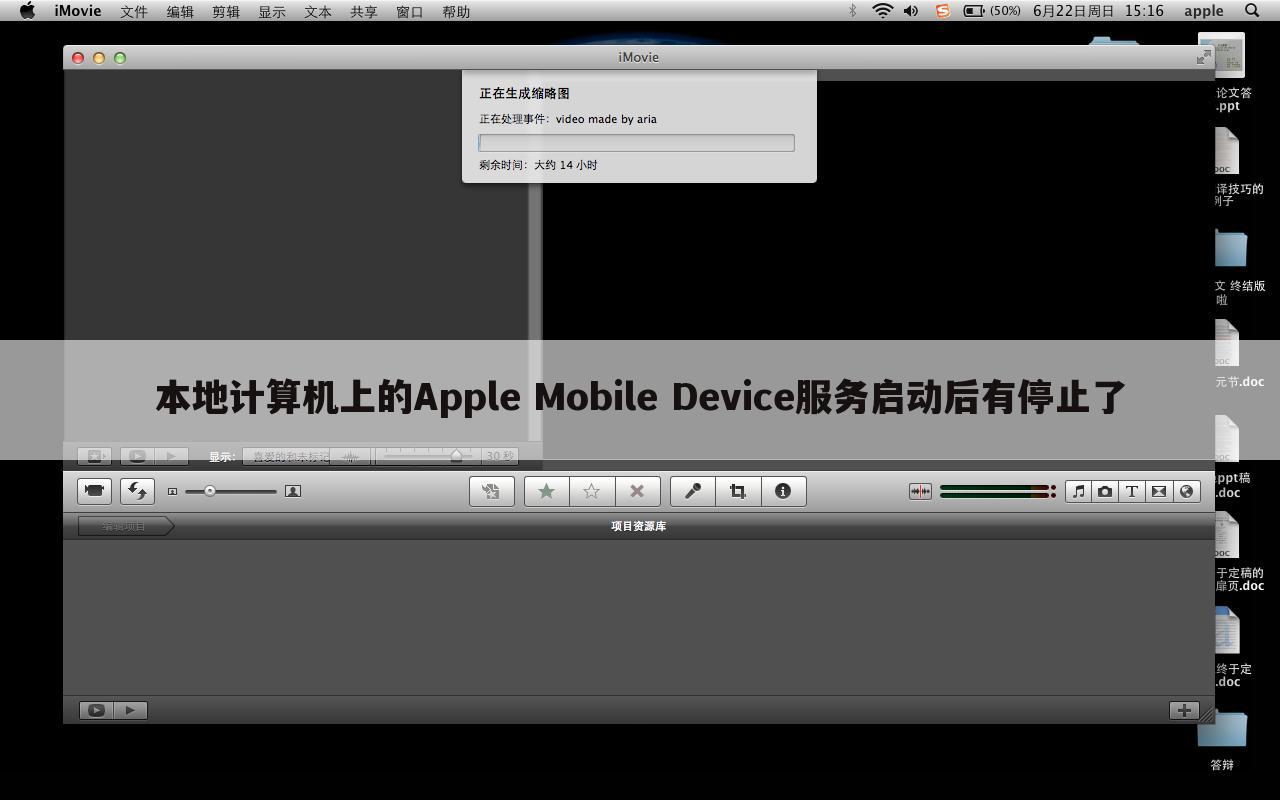This screenshot has height=800, width=1280.
Task: Open the voiceover microphone tool
Action: (x=693, y=491)
